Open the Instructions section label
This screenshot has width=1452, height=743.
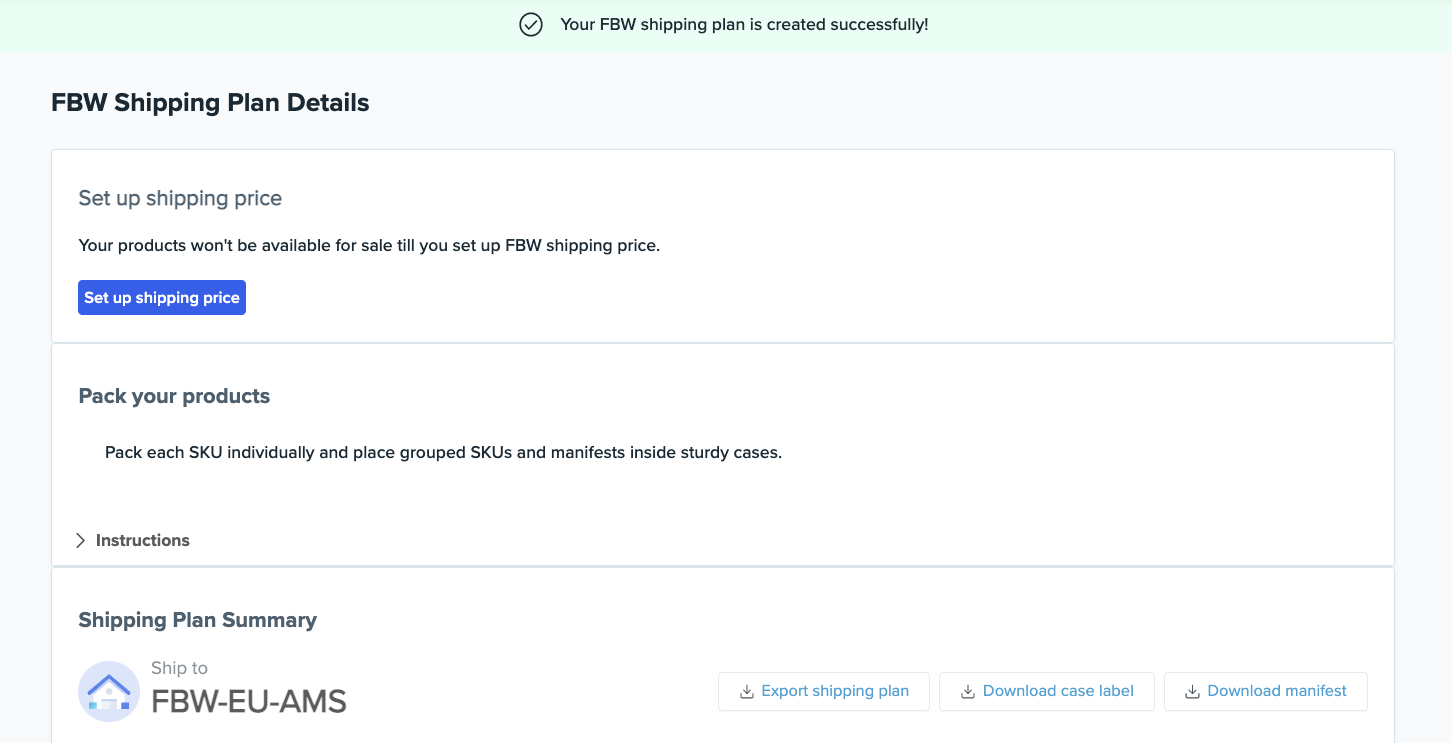[143, 540]
